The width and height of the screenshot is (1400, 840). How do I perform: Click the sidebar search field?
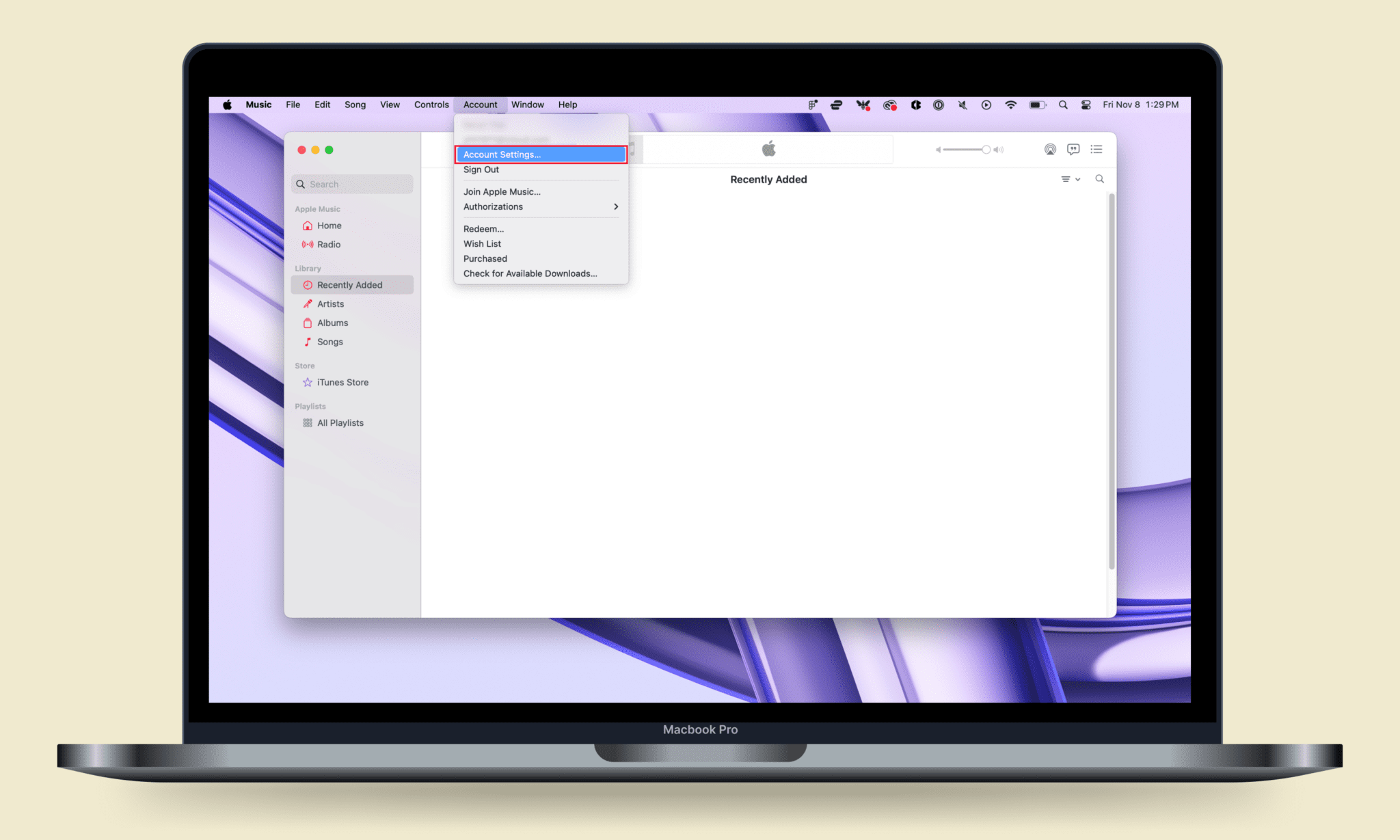click(x=352, y=184)
